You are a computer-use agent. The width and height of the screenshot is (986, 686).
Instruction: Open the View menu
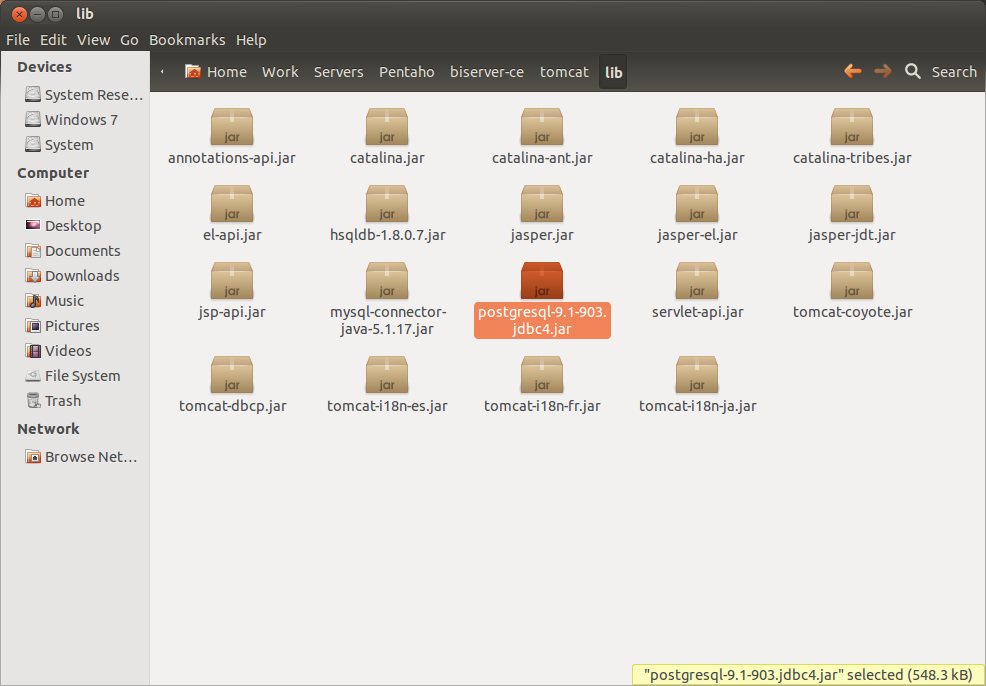click(x=93, y=40)
